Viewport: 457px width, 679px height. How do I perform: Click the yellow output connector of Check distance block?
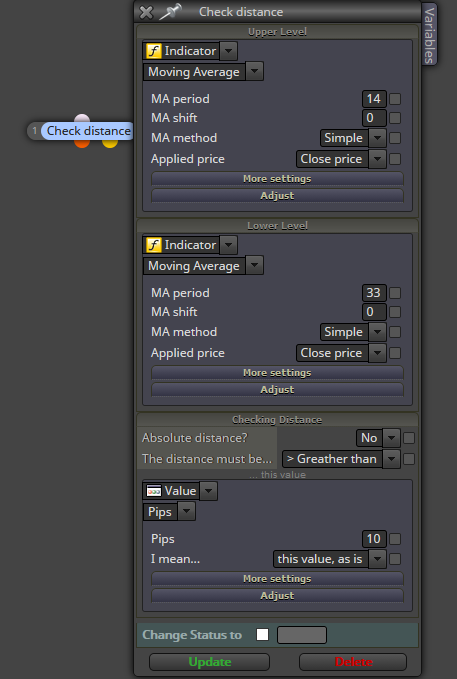click(110, 143)
